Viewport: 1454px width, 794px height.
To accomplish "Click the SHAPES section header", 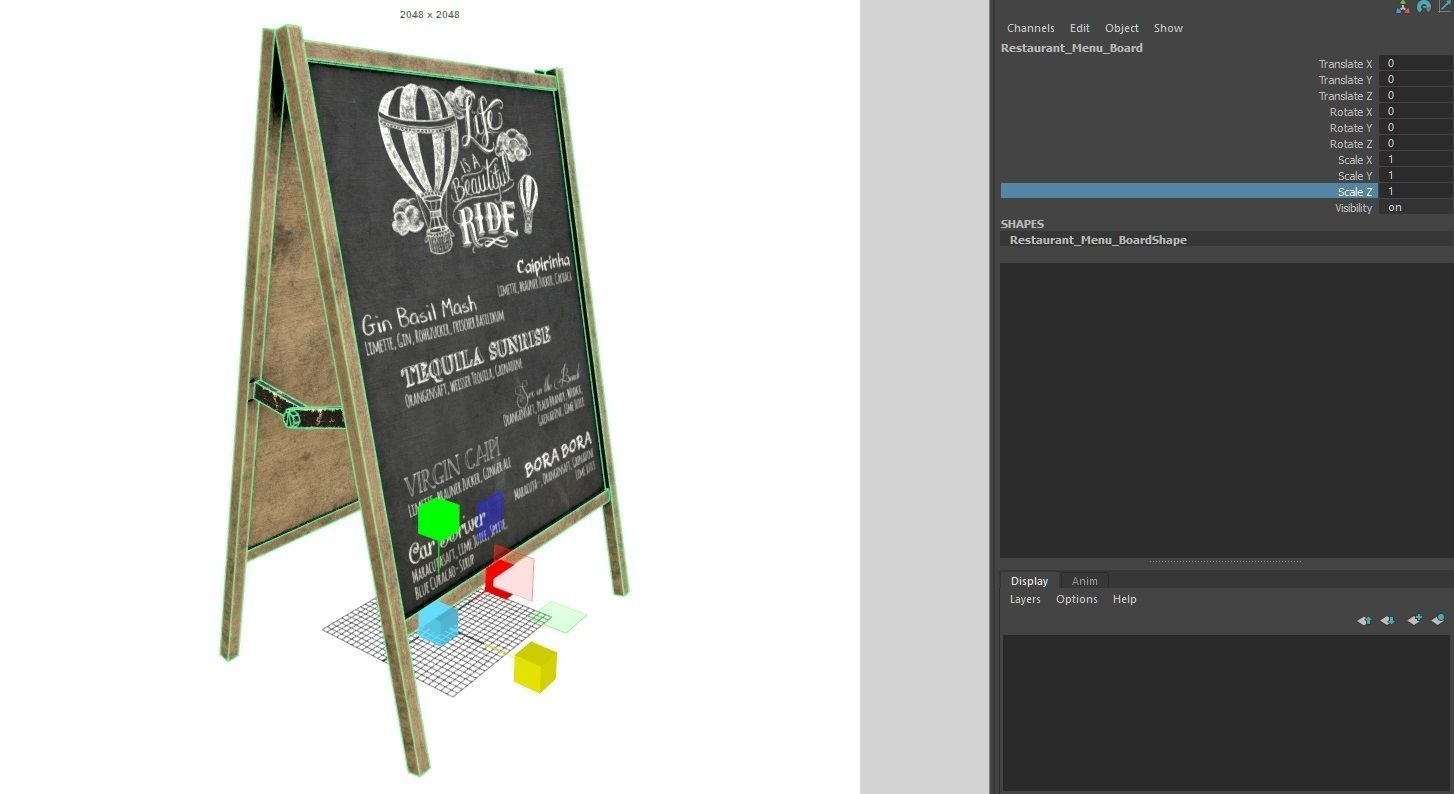I will (x=1022, y=224).
